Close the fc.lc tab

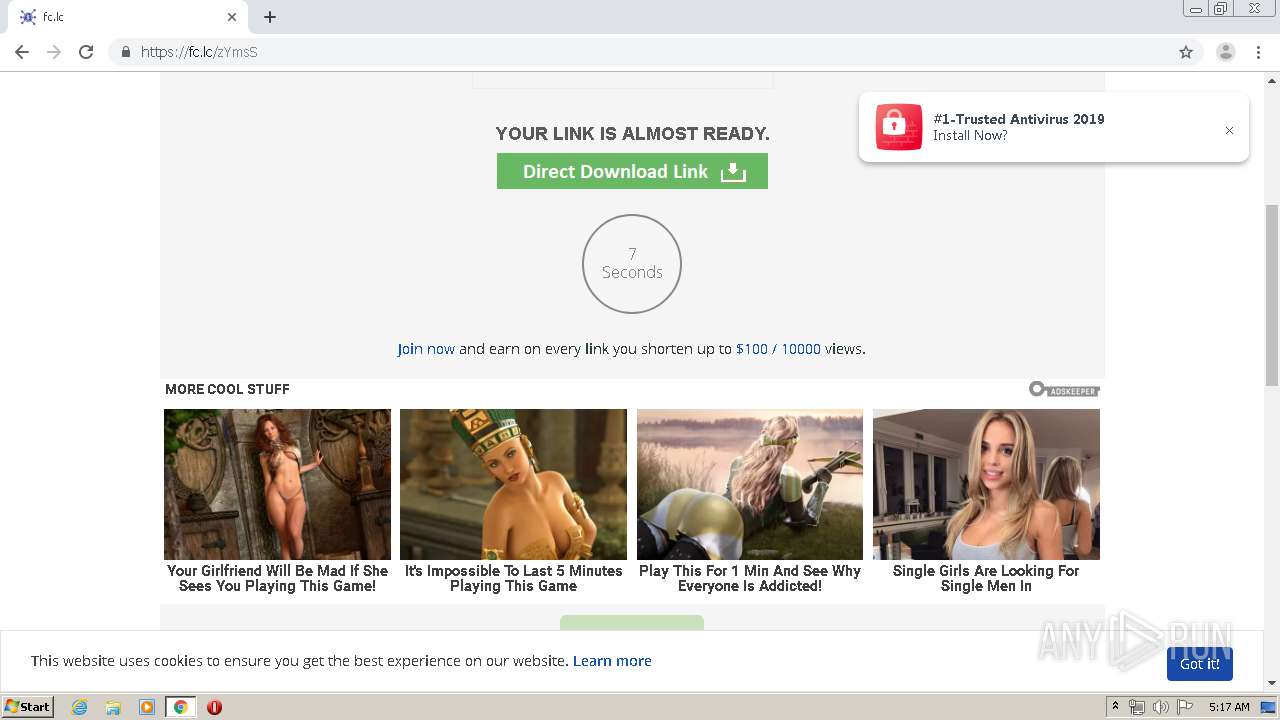coord(232,17)
